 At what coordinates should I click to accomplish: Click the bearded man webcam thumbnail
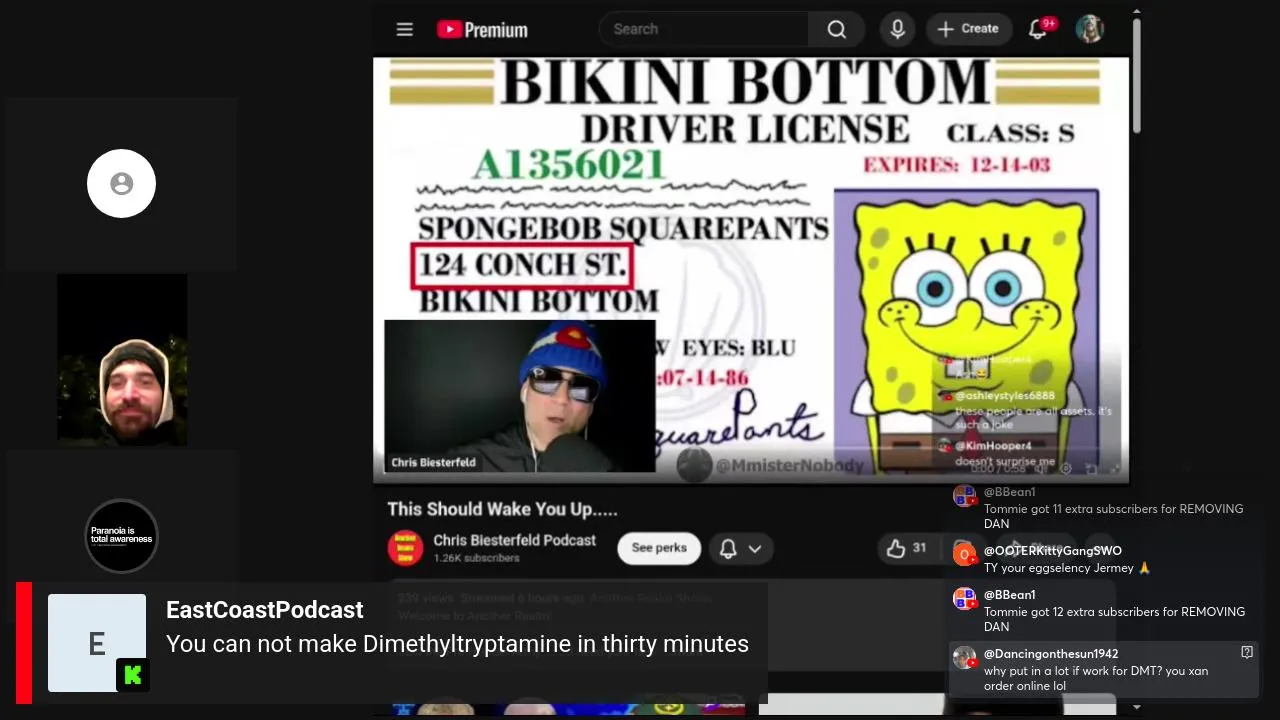click(121, 360)
